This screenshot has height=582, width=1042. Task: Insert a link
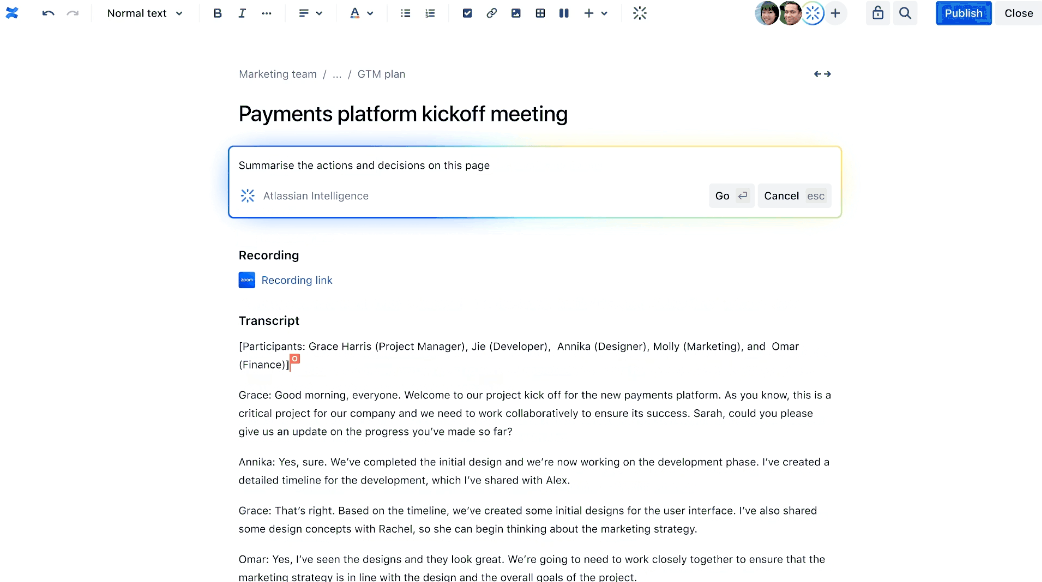(492, 13)
